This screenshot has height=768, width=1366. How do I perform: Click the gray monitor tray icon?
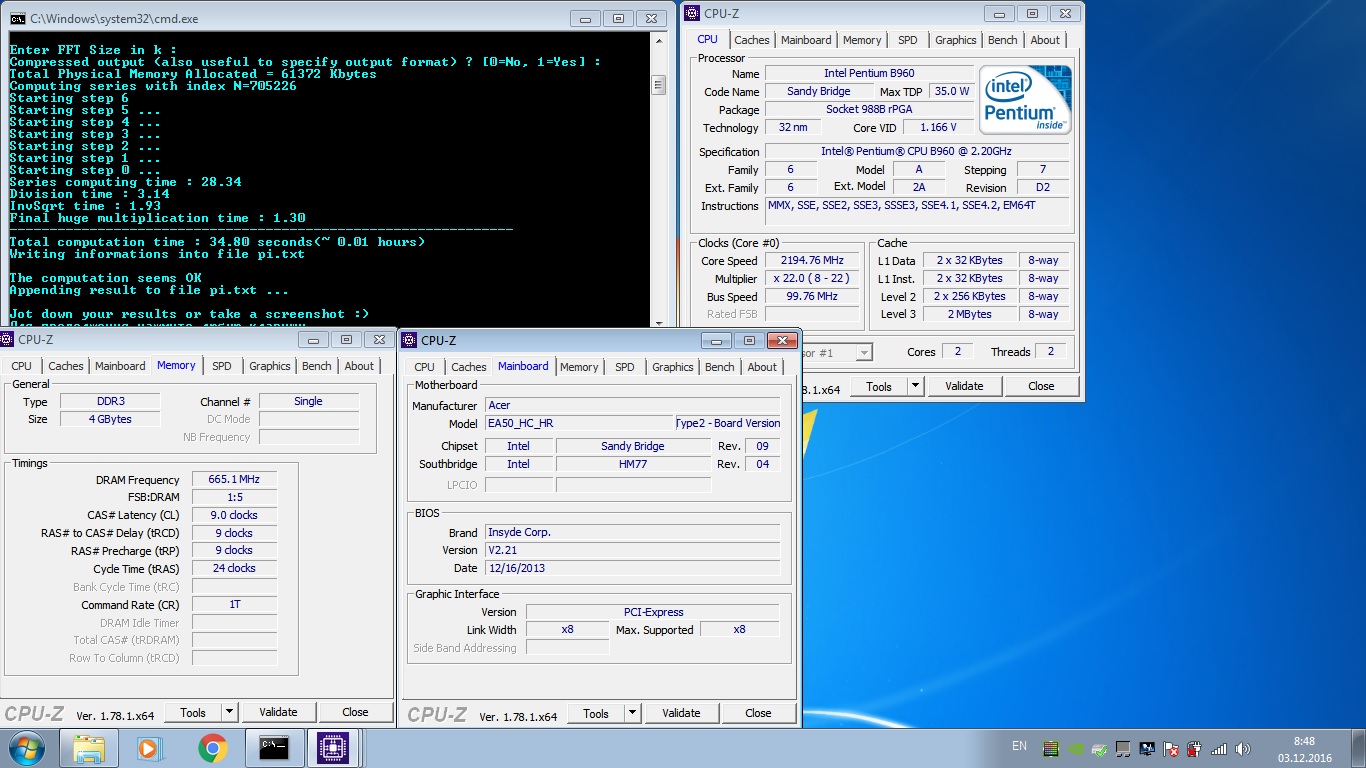tap(1123, 748)
